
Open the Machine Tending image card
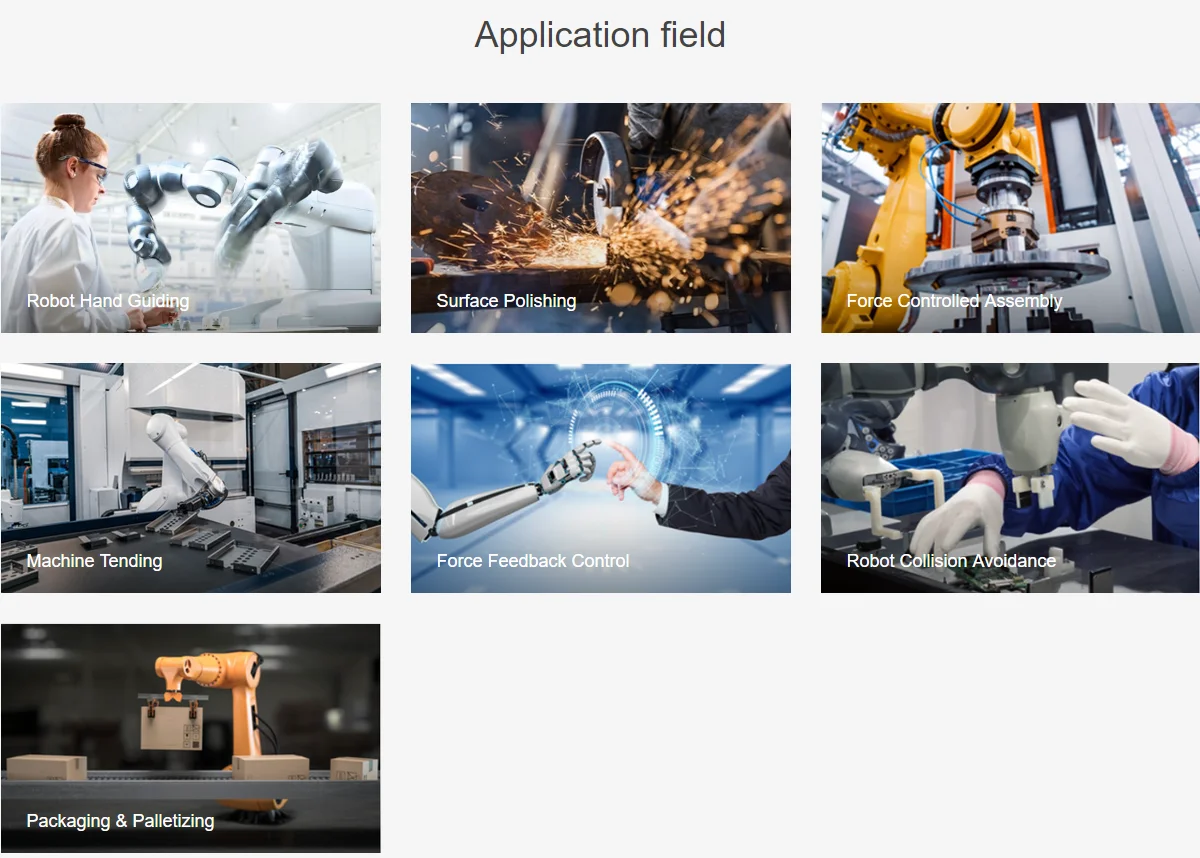tap(190, 478)
